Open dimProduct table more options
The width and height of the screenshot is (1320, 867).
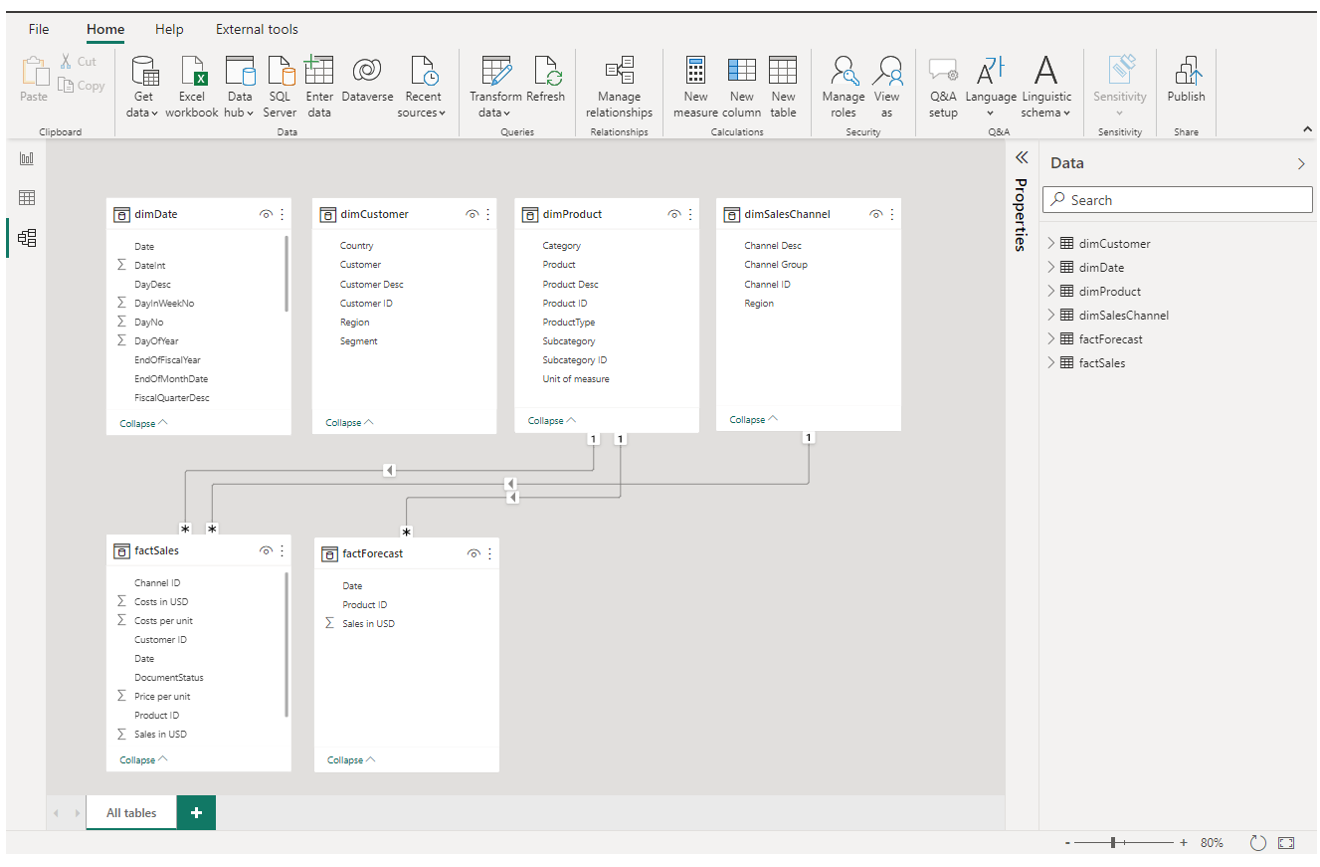[690, 214]
